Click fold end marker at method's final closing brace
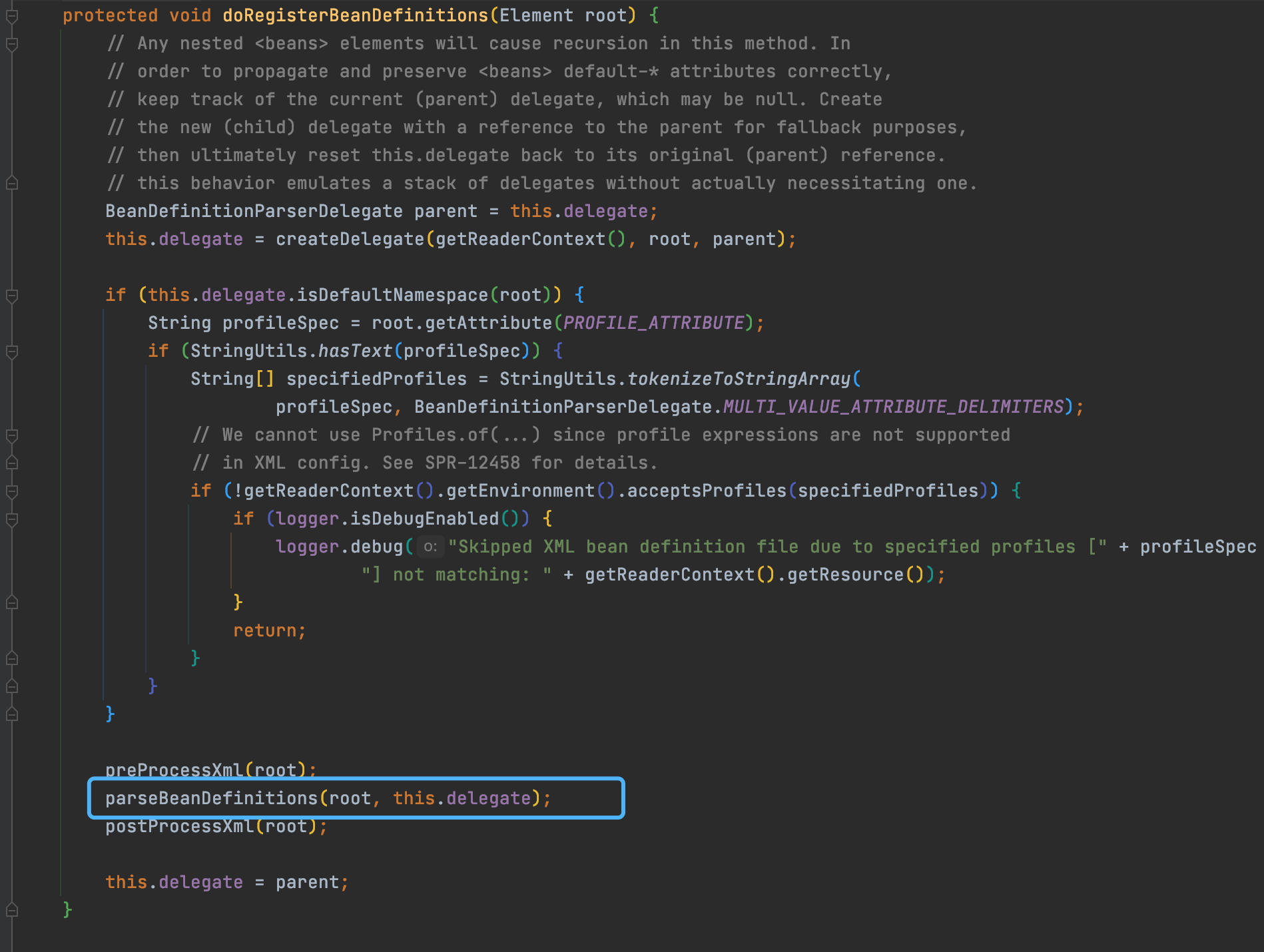Viewport: 1264px width, 952px height. (11, 910)
